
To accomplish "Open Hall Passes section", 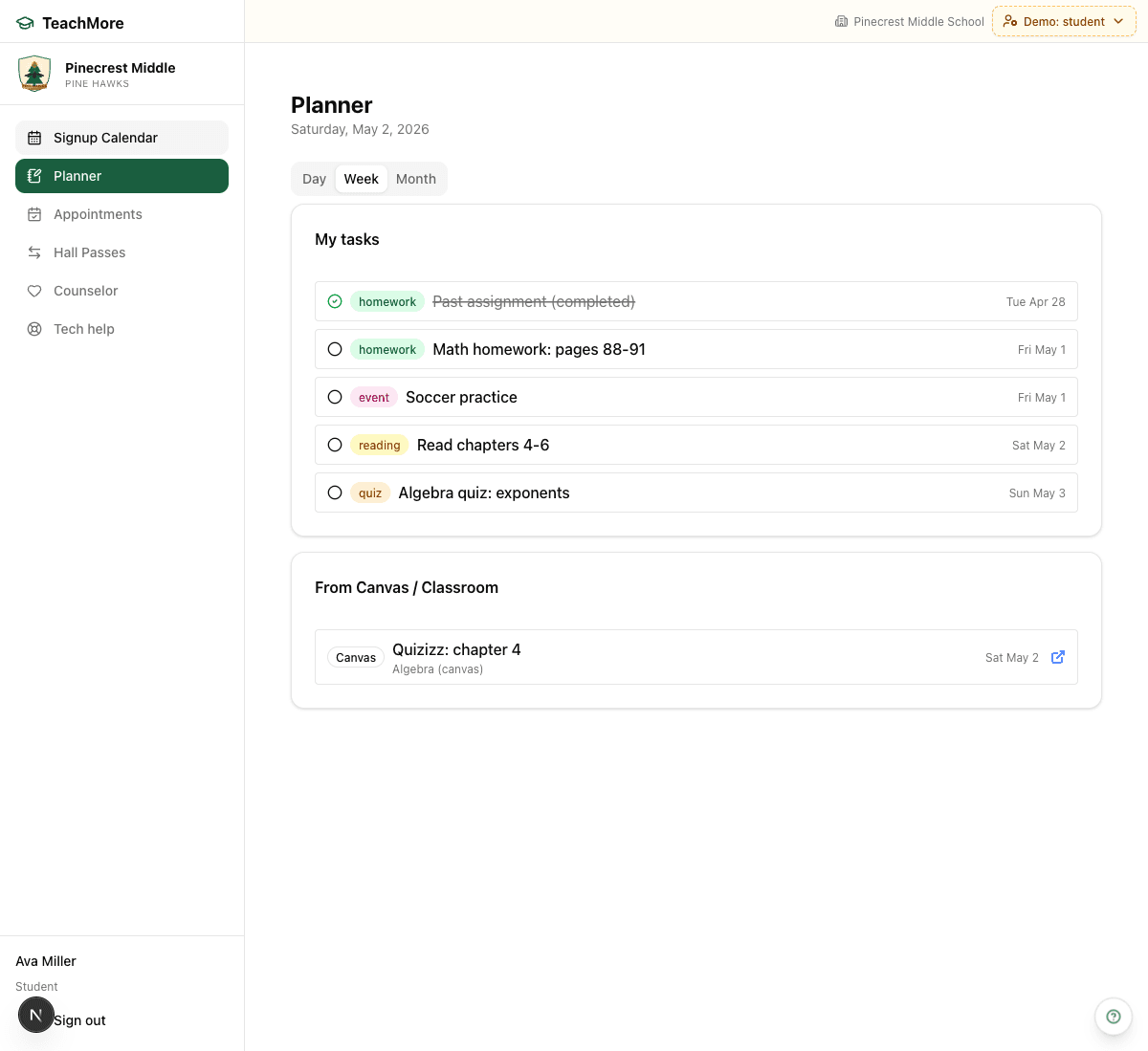I will (x=121, y=252).
